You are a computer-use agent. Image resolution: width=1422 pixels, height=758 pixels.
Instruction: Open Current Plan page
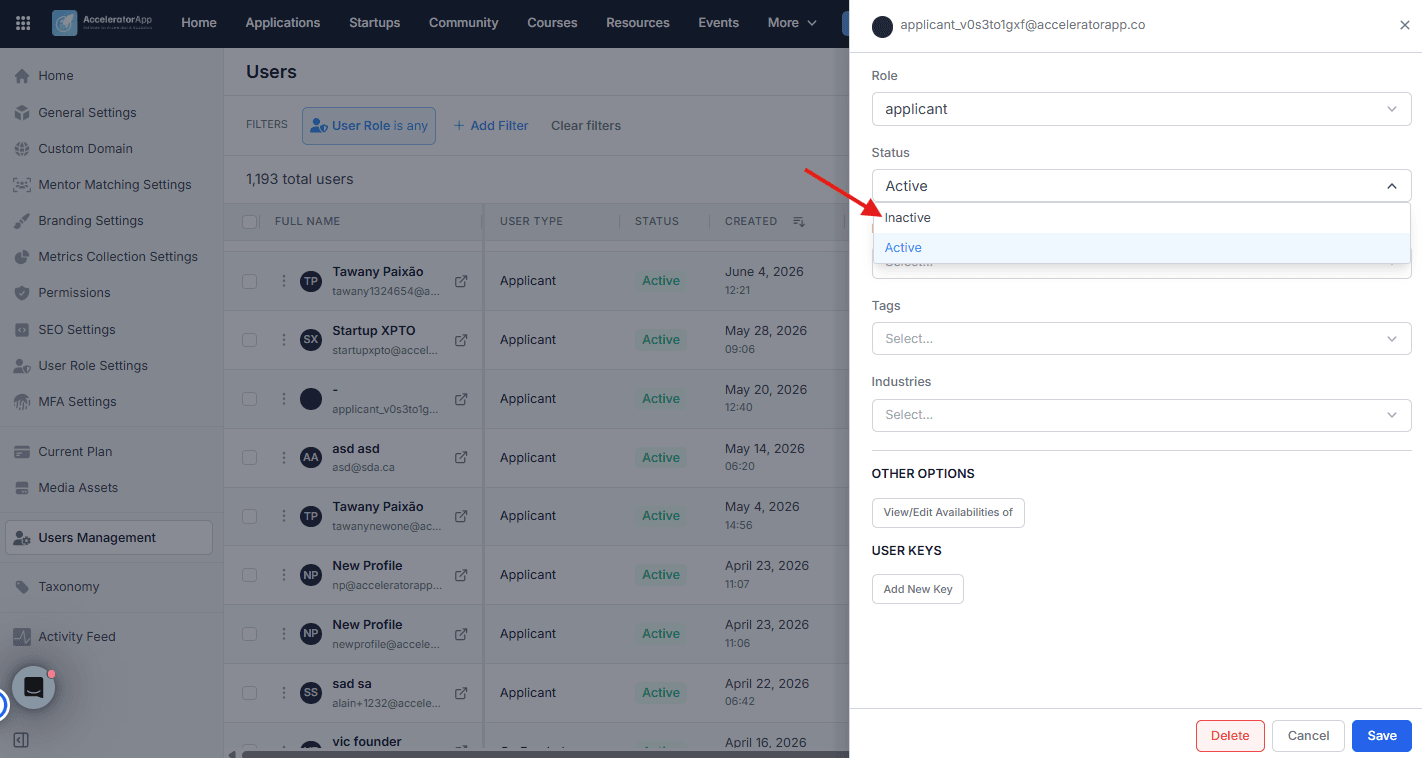(x=75, y=452)
